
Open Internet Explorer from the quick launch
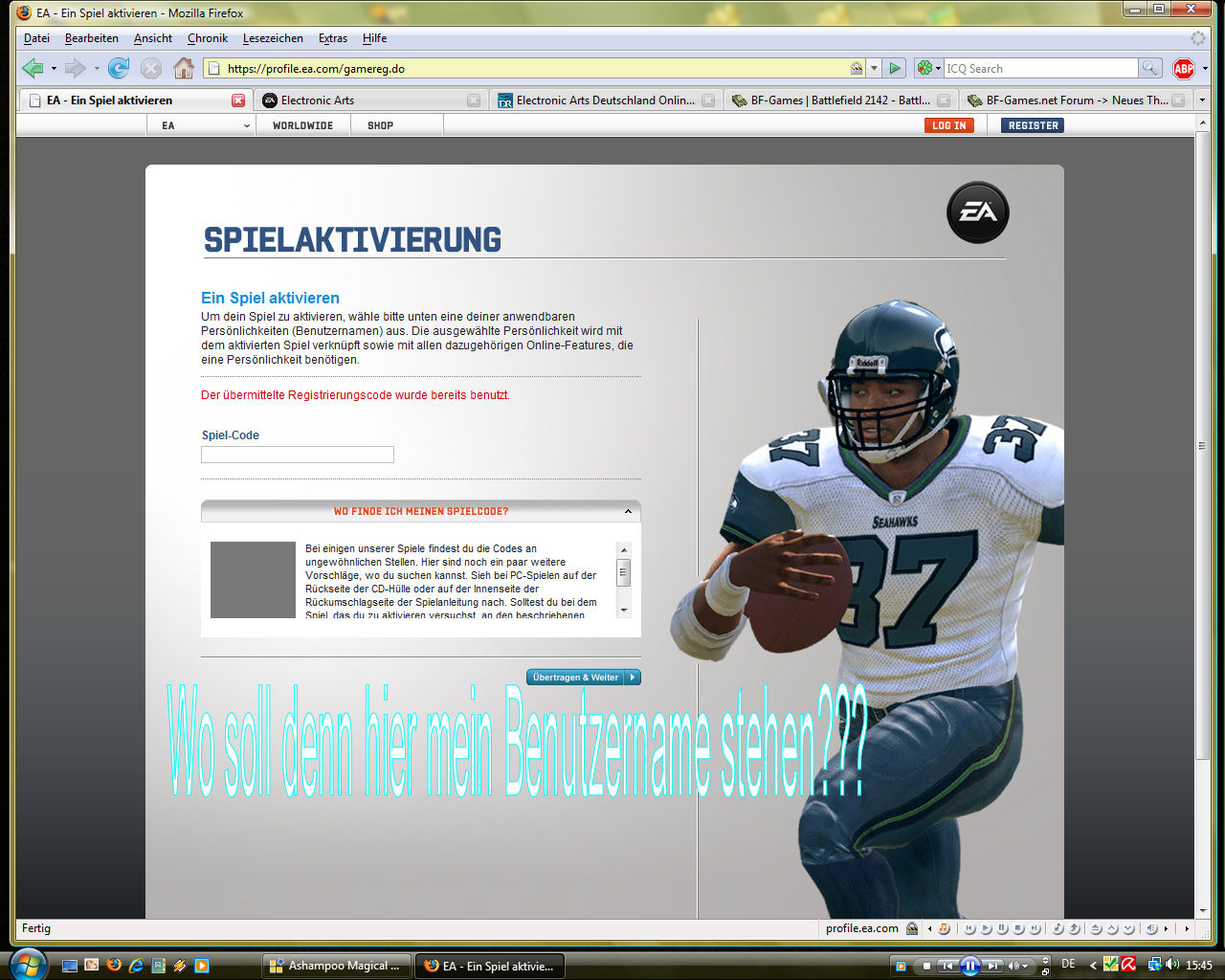pos(136,965)
